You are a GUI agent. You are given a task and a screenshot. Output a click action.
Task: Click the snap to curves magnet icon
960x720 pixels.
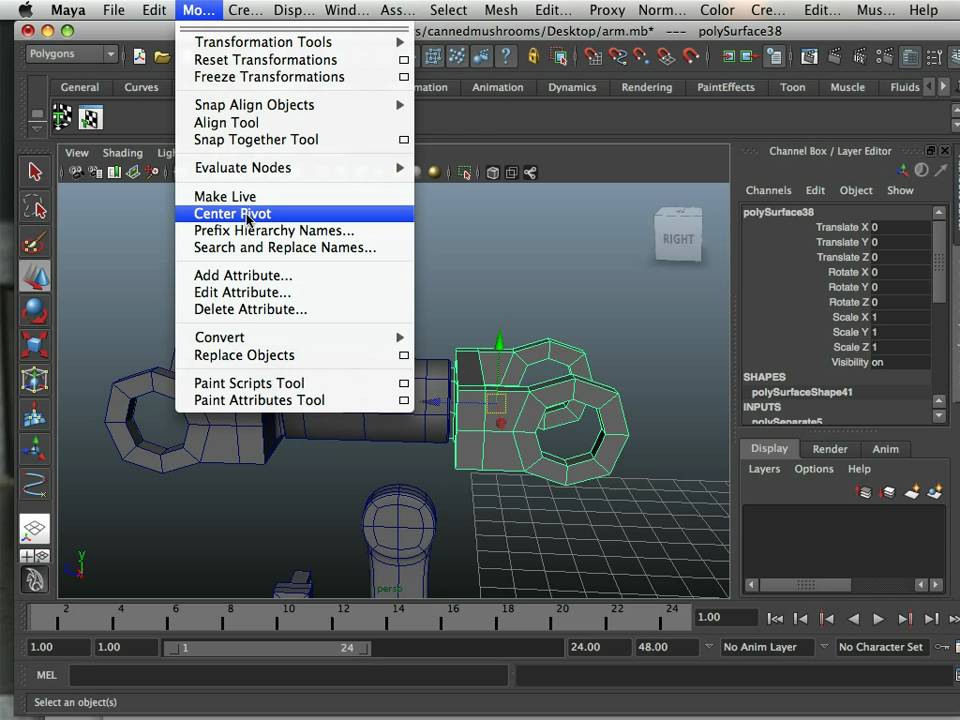(x=617, y=56)
